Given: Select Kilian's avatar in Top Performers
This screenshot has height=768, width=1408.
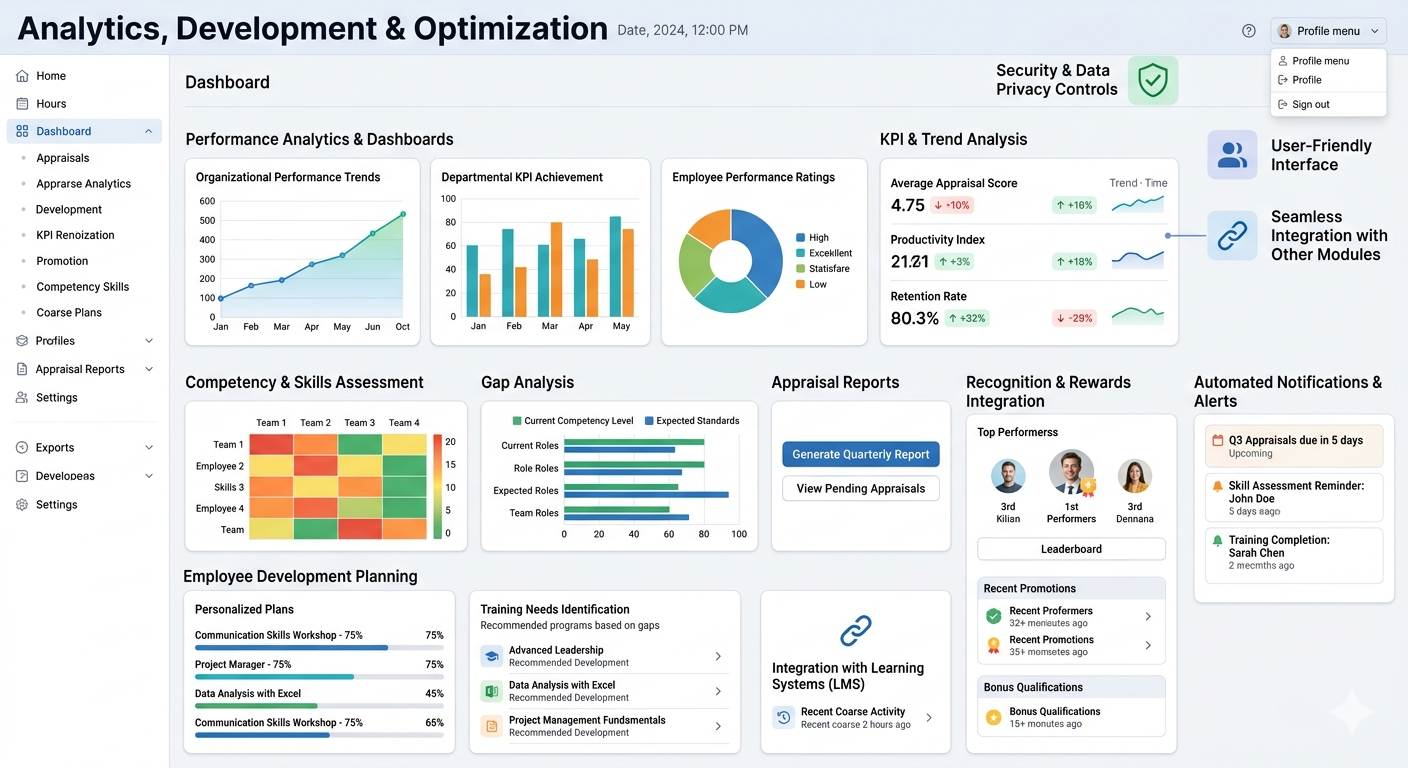Looking at the screenshot, I should (1008, 476).
